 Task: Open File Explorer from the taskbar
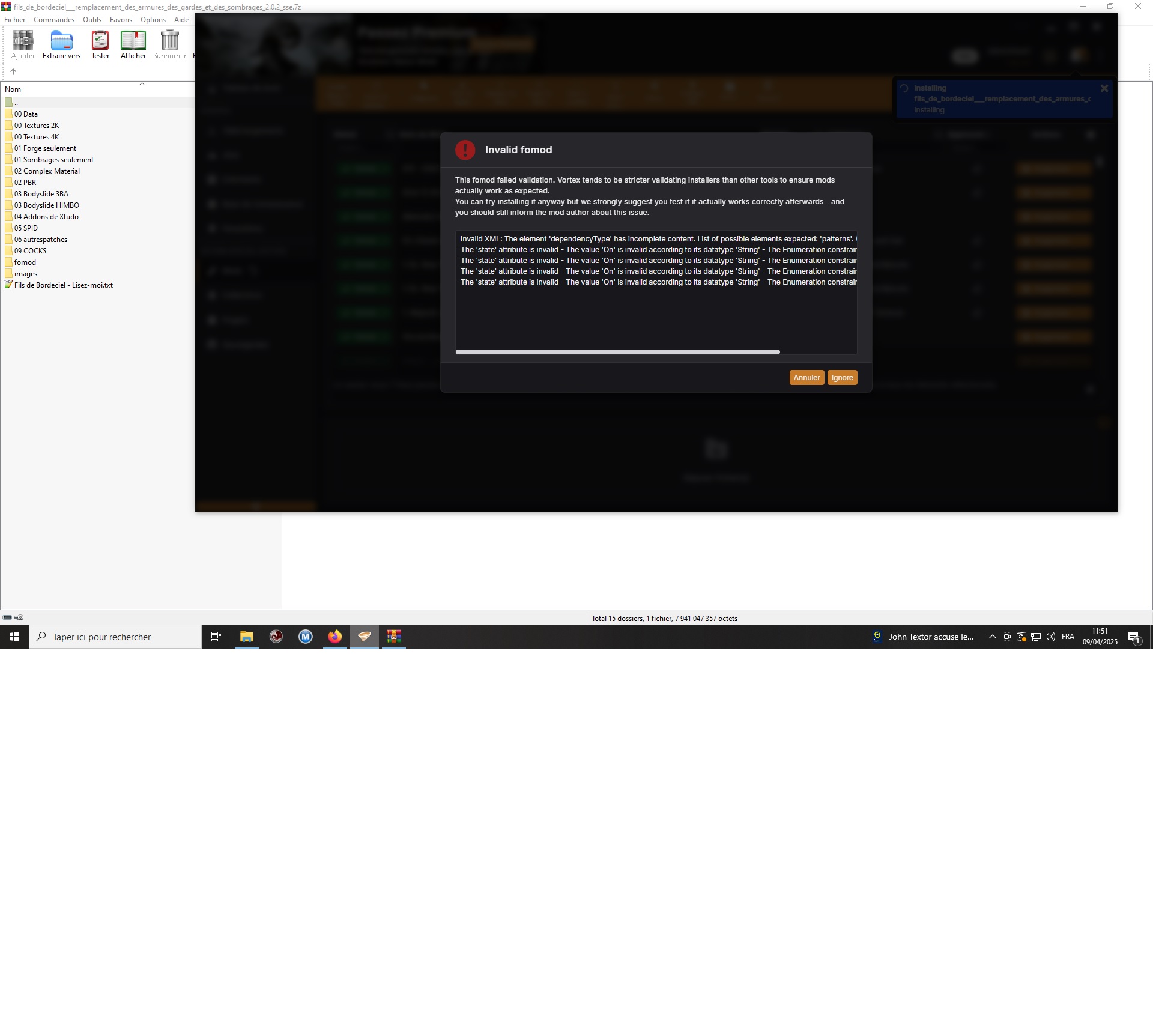[247, 637]
